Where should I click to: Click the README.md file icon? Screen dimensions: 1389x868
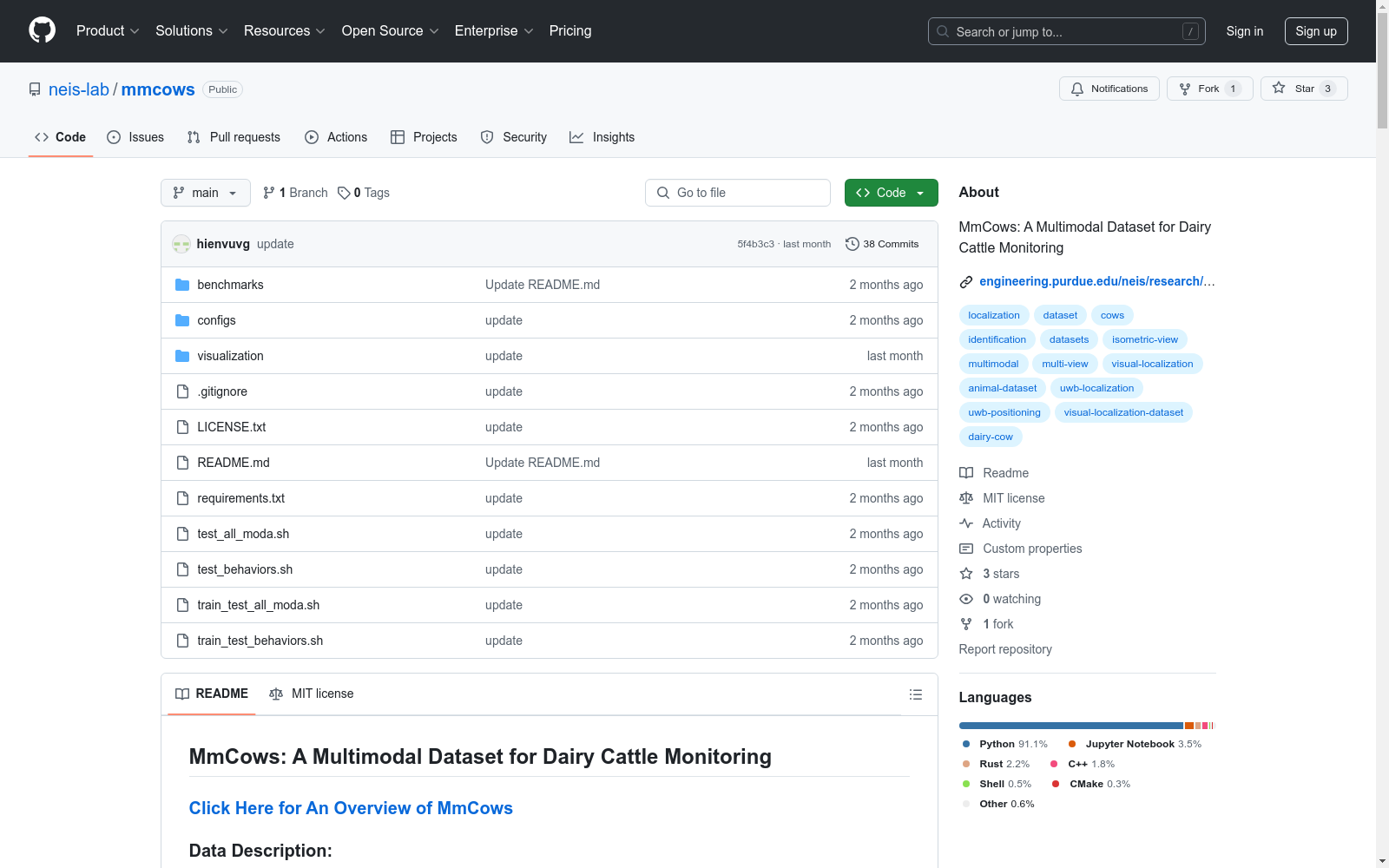click(182, 463)
